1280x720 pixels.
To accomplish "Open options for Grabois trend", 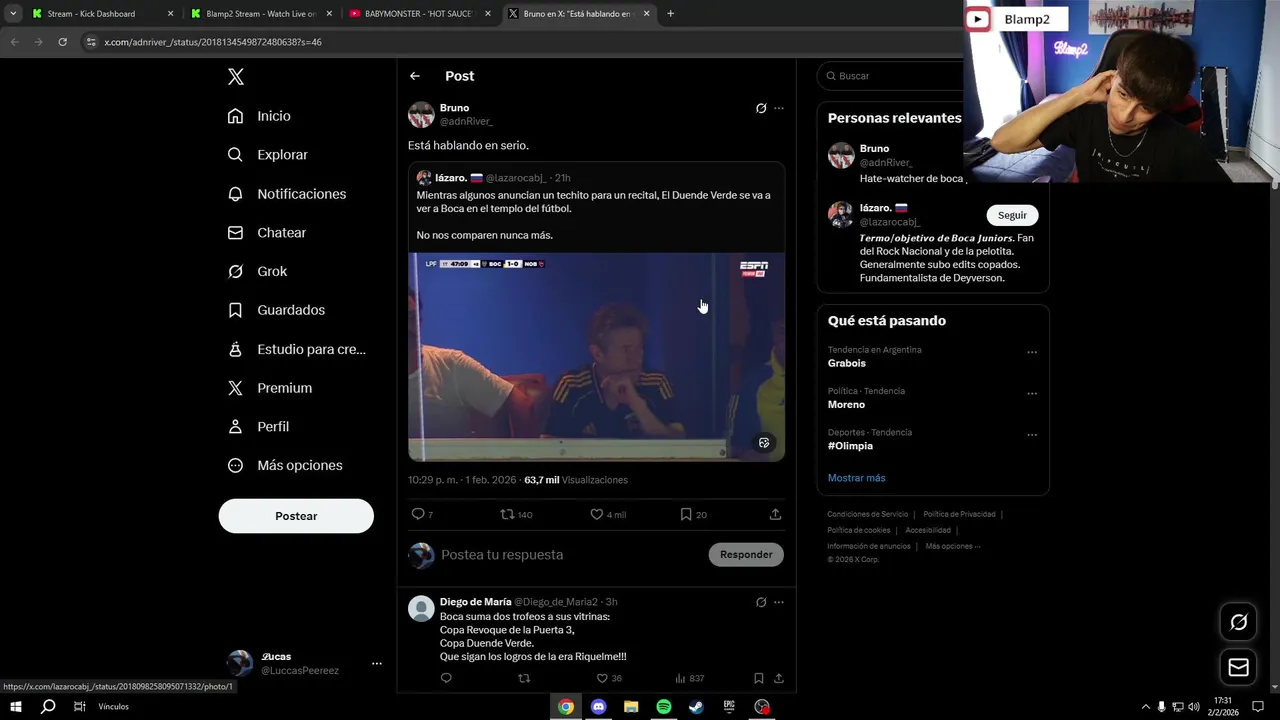I will [1032, 352].
